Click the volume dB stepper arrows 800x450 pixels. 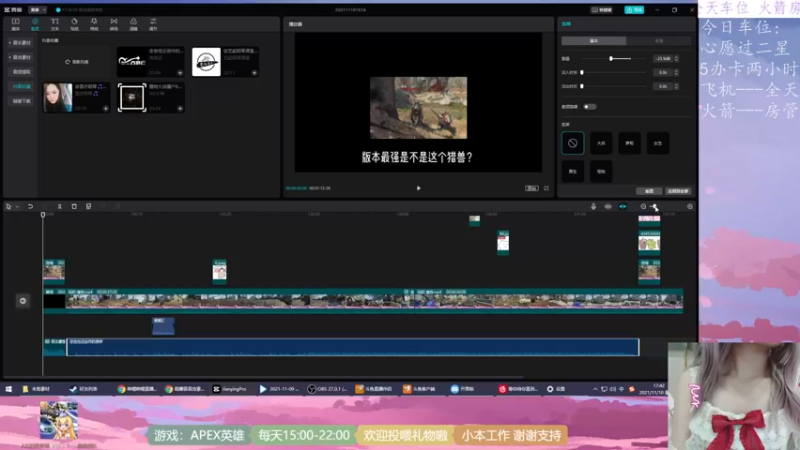[677, 59]
